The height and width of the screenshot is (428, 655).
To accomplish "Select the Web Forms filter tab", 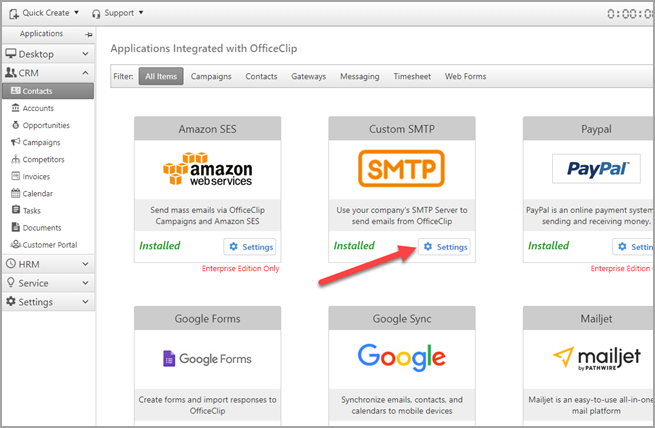I will pos(465,76).
